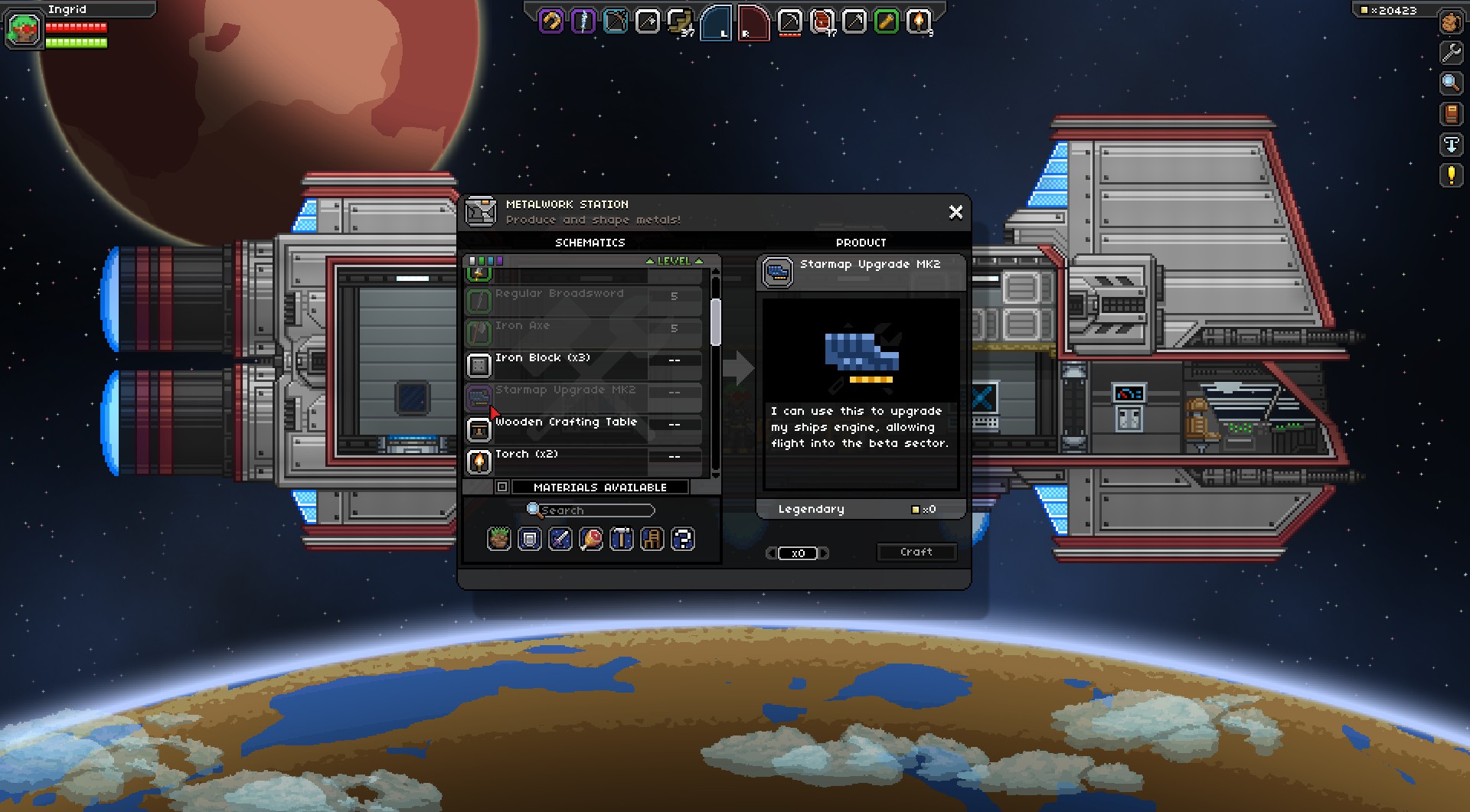Click the wrench crafting icon in sidebar
The height and width of the screenshot is (812, 1470).
(x=1450, y=53)
